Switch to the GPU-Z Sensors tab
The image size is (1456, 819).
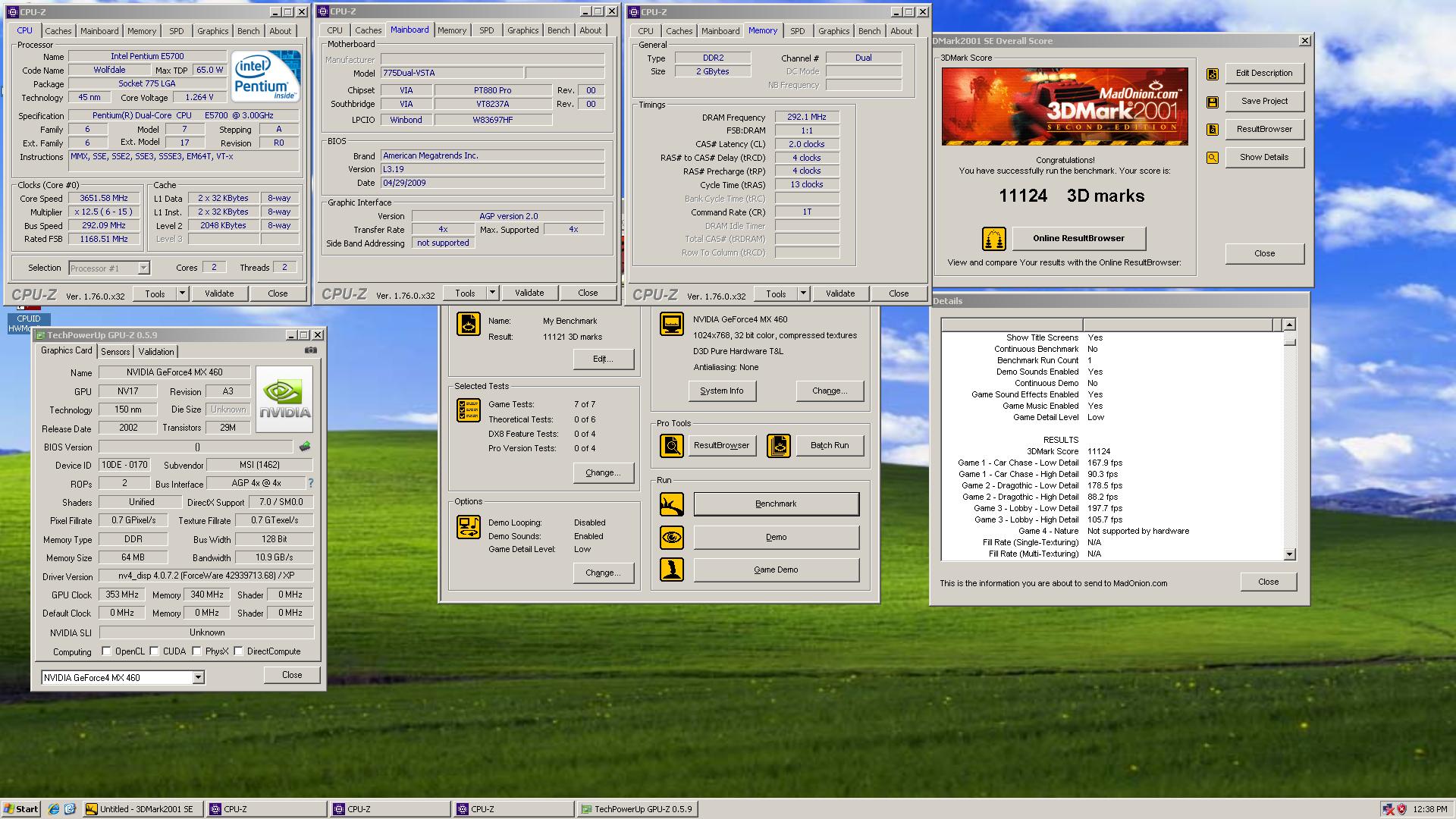115,352
